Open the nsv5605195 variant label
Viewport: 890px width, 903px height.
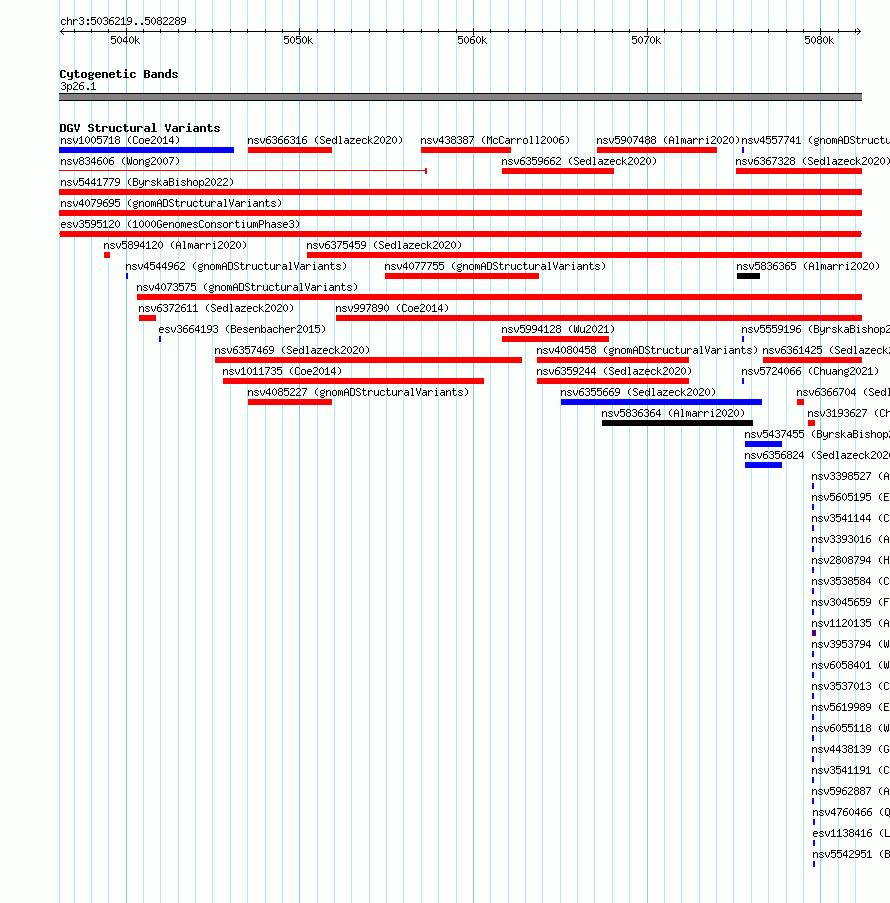click(x=850, y=498)
